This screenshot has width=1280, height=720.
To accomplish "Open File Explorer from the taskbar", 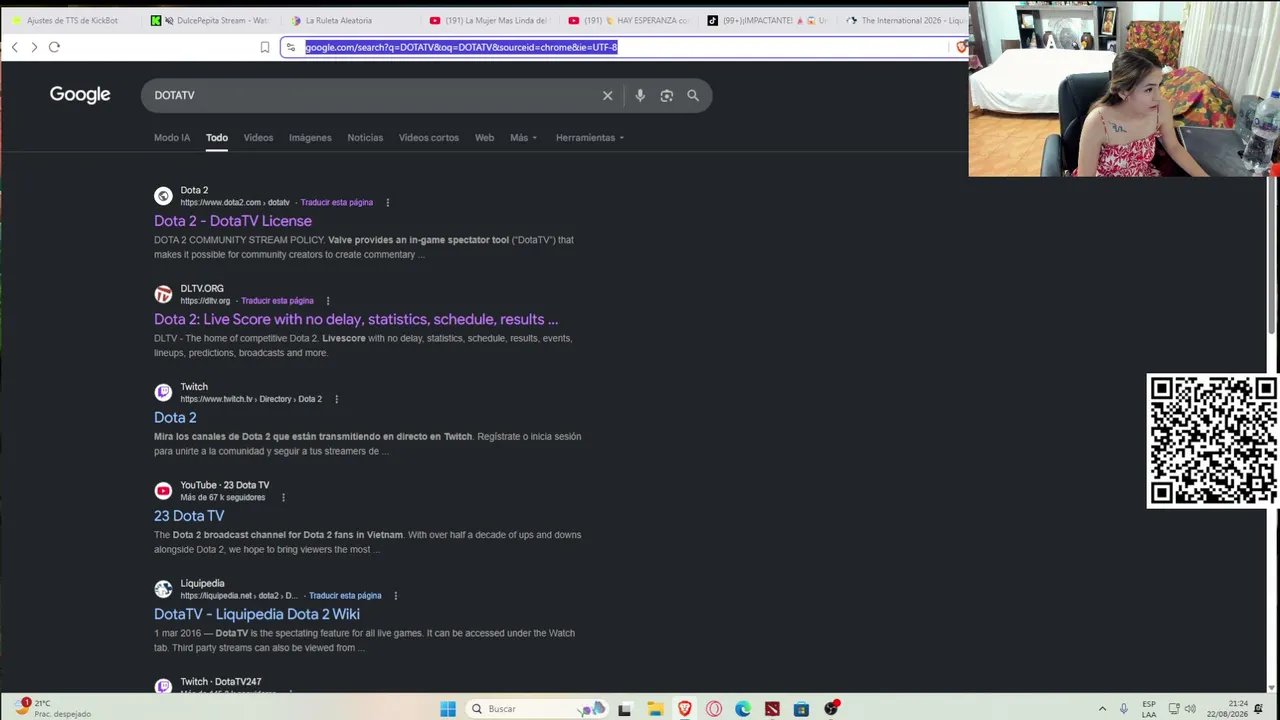I will coord(655,709).
